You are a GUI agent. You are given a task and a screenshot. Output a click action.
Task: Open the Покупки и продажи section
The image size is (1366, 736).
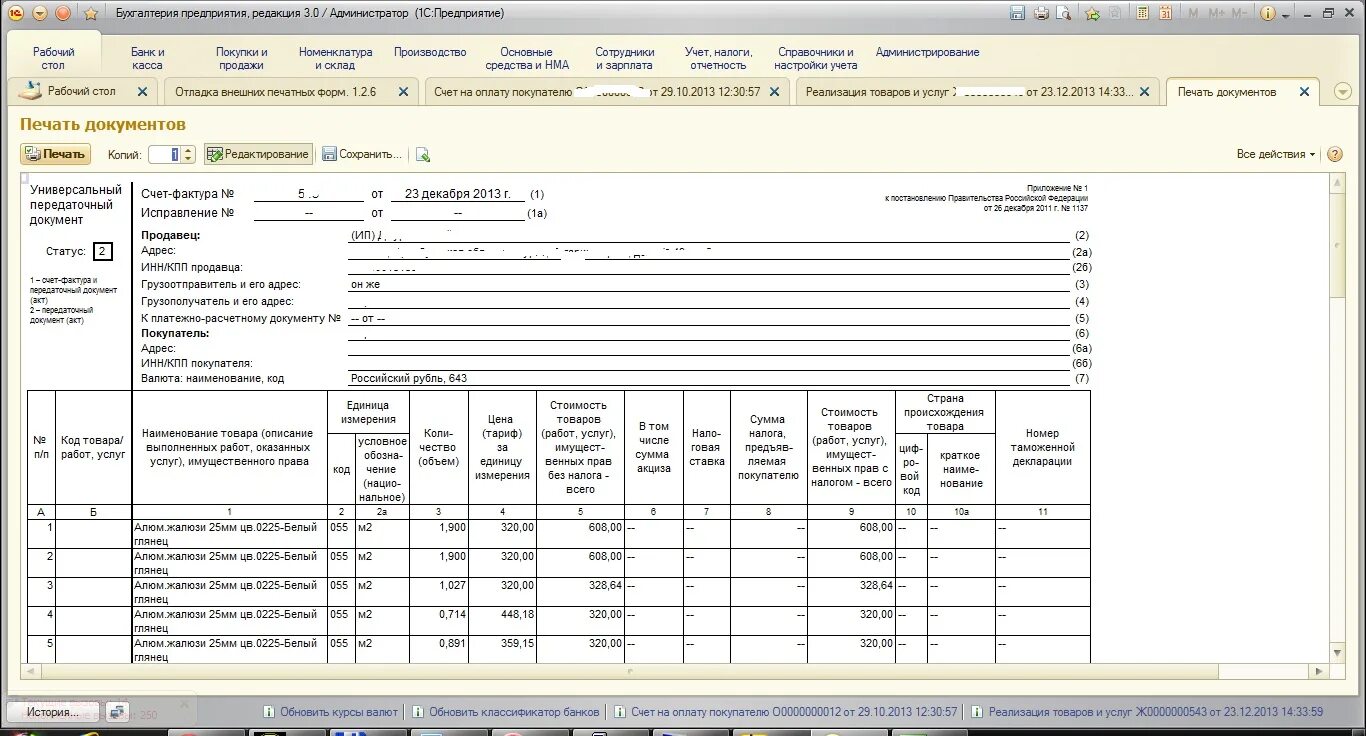coord(242,58)
